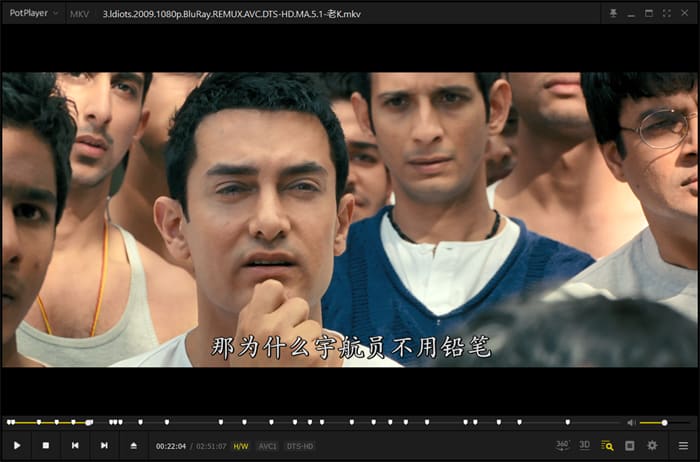Toggle 360 degree video mode

pyautogui.click(x=562, y=445)
